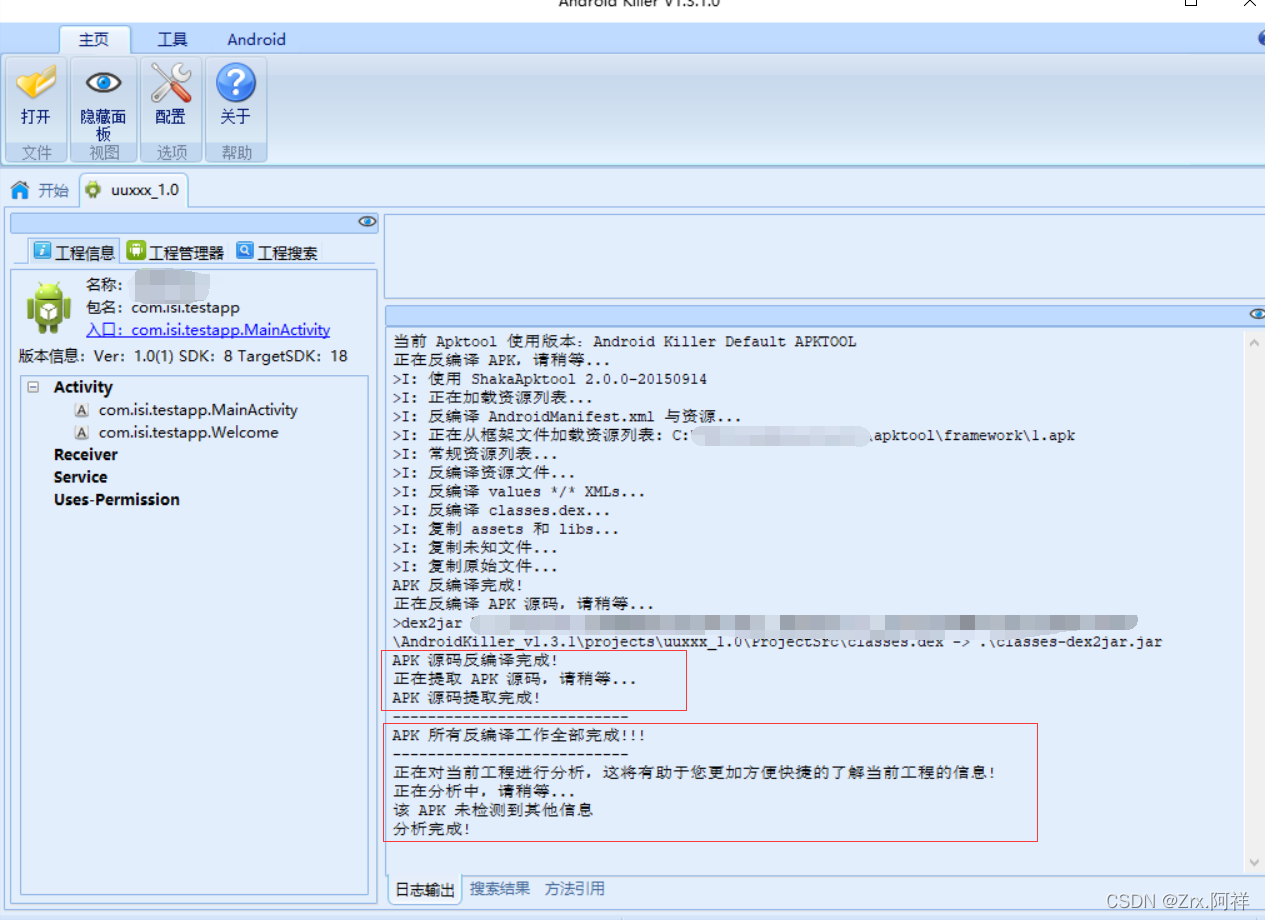Select the Service tree node
The image size is (1265, 920).
click(80, 478)
